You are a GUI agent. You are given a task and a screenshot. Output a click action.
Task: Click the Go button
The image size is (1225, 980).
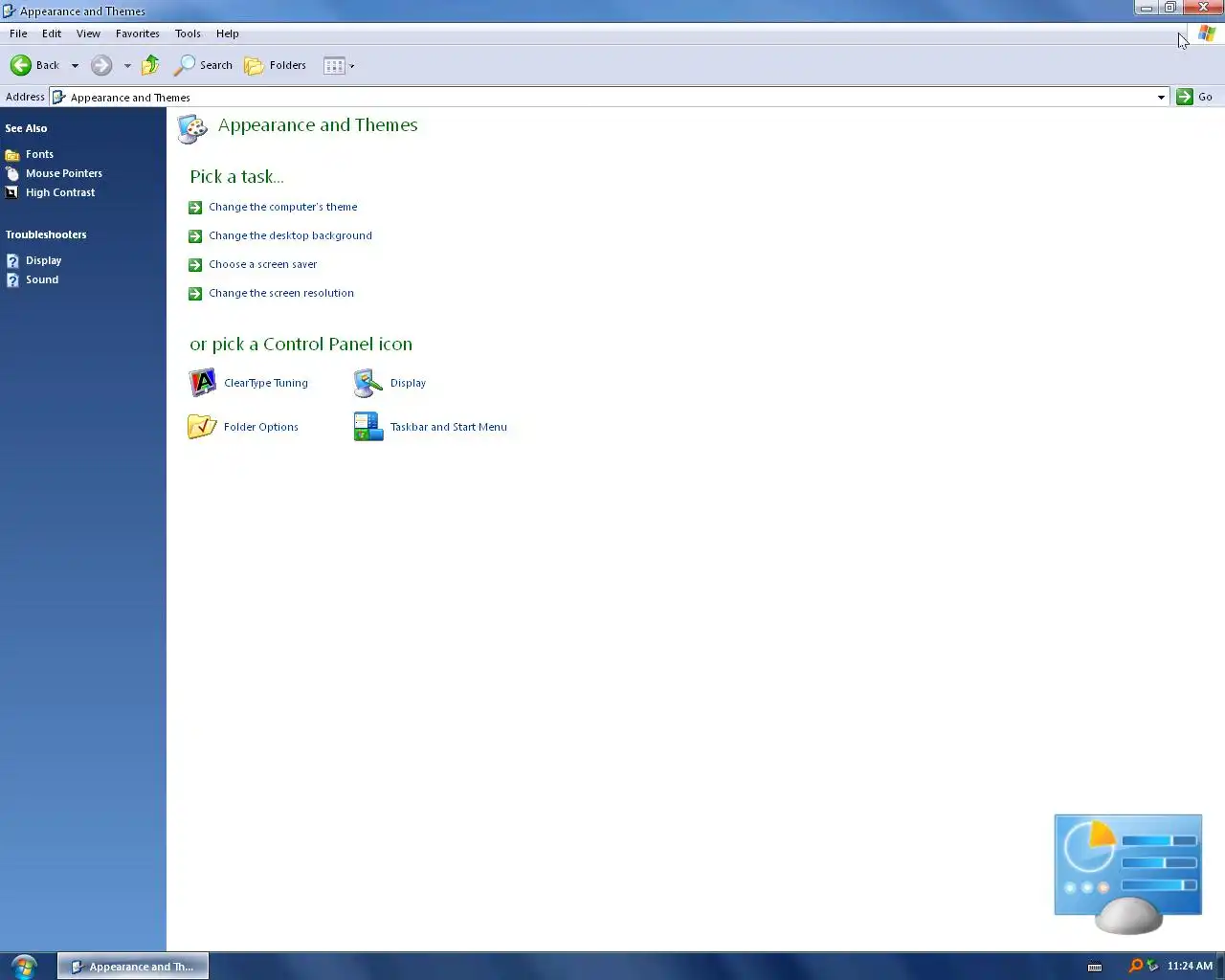click(x=1195, y=97)
